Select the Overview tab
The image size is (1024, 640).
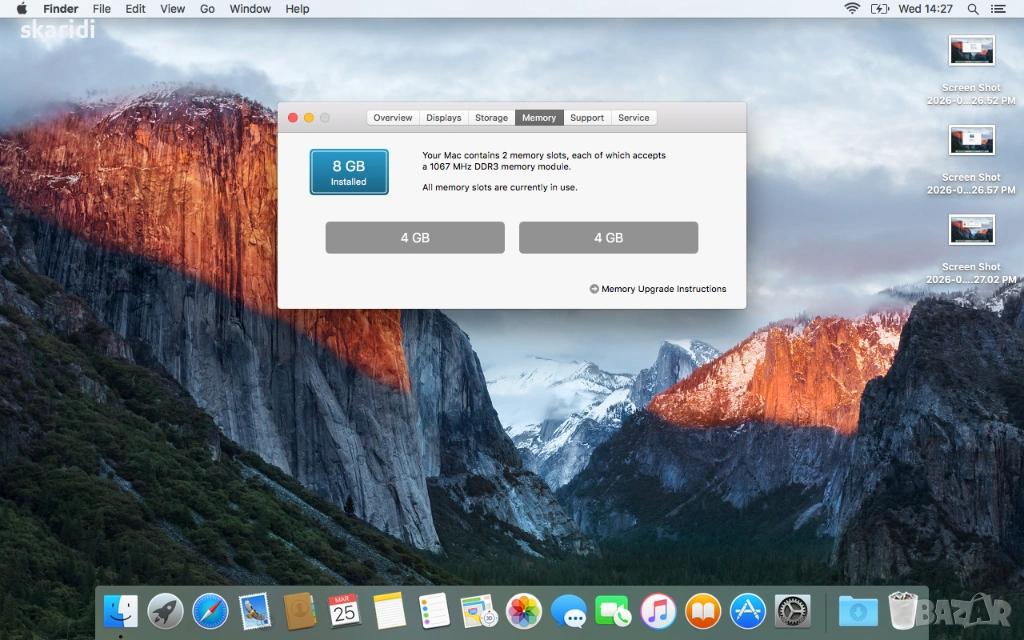pos(393,118)
